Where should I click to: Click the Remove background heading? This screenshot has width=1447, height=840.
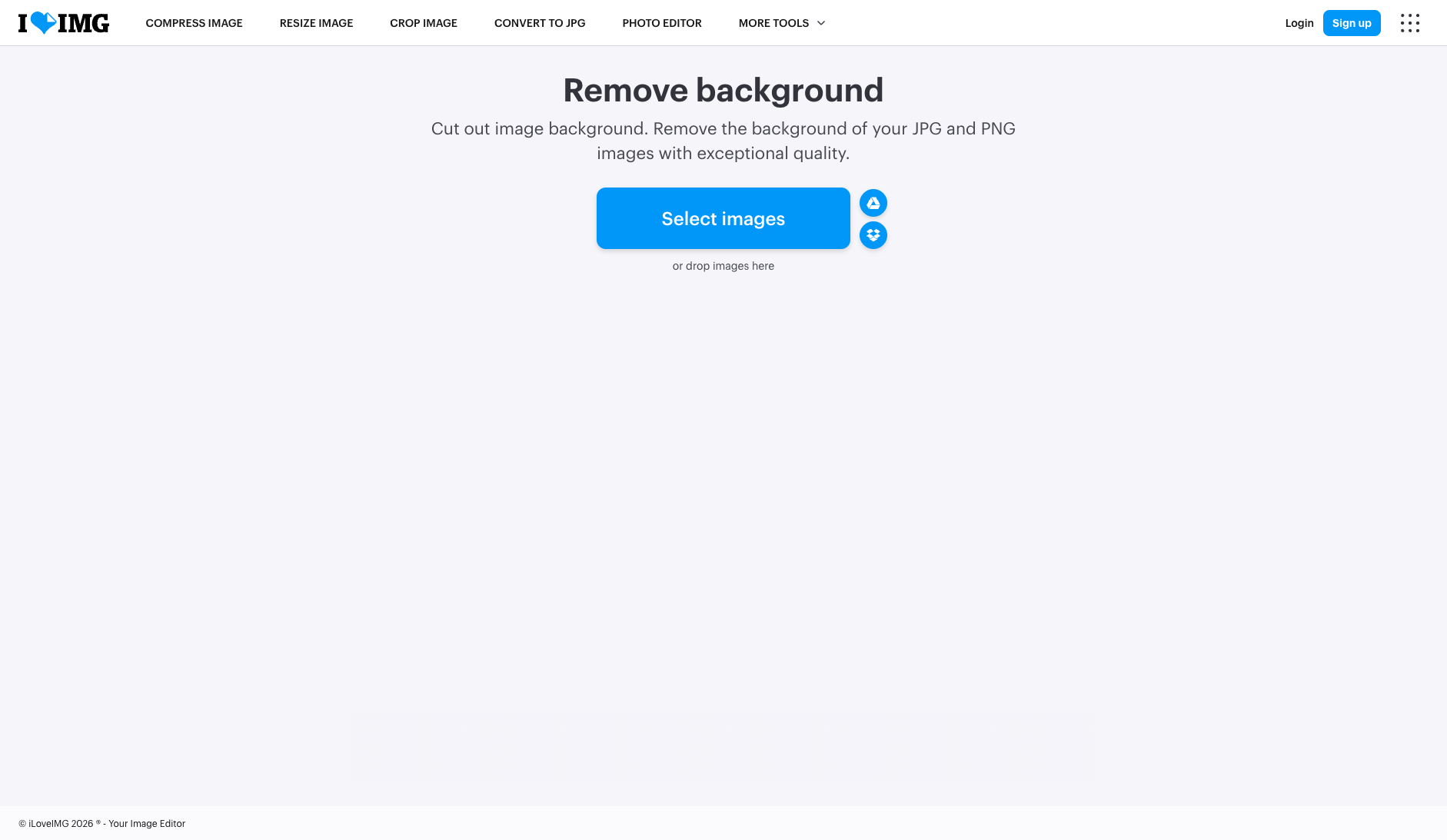click(723, 90)
